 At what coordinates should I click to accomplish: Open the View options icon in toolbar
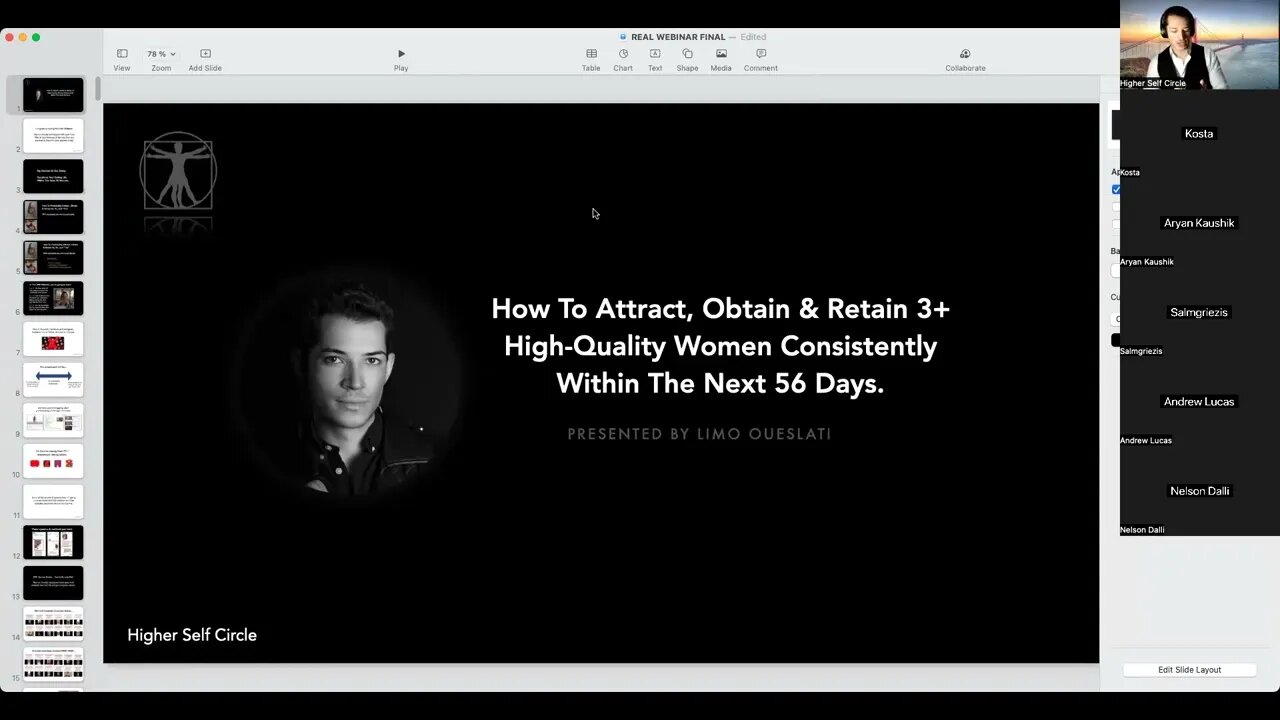coord(122,54)
